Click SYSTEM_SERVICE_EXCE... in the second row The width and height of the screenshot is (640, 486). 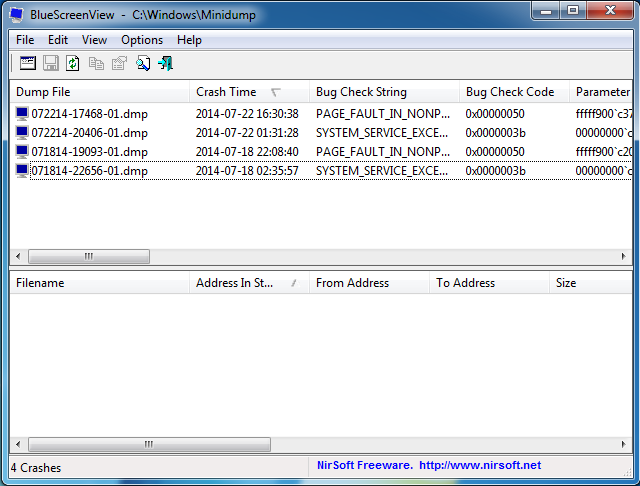(382, 133)
